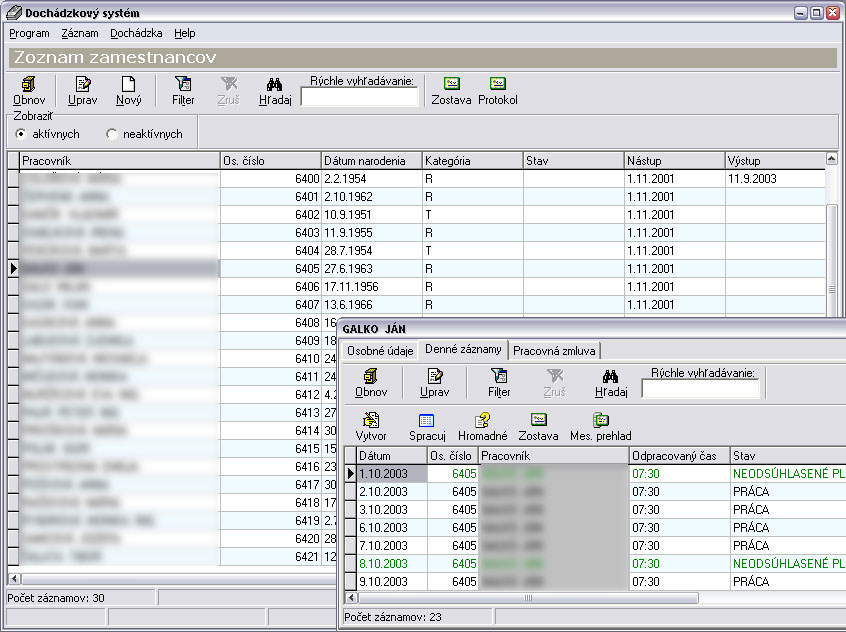Image resolution: width=846 pixels, height=632 pixels.
Task: Click Stav column header in daily records
Action: click(788, 456)
